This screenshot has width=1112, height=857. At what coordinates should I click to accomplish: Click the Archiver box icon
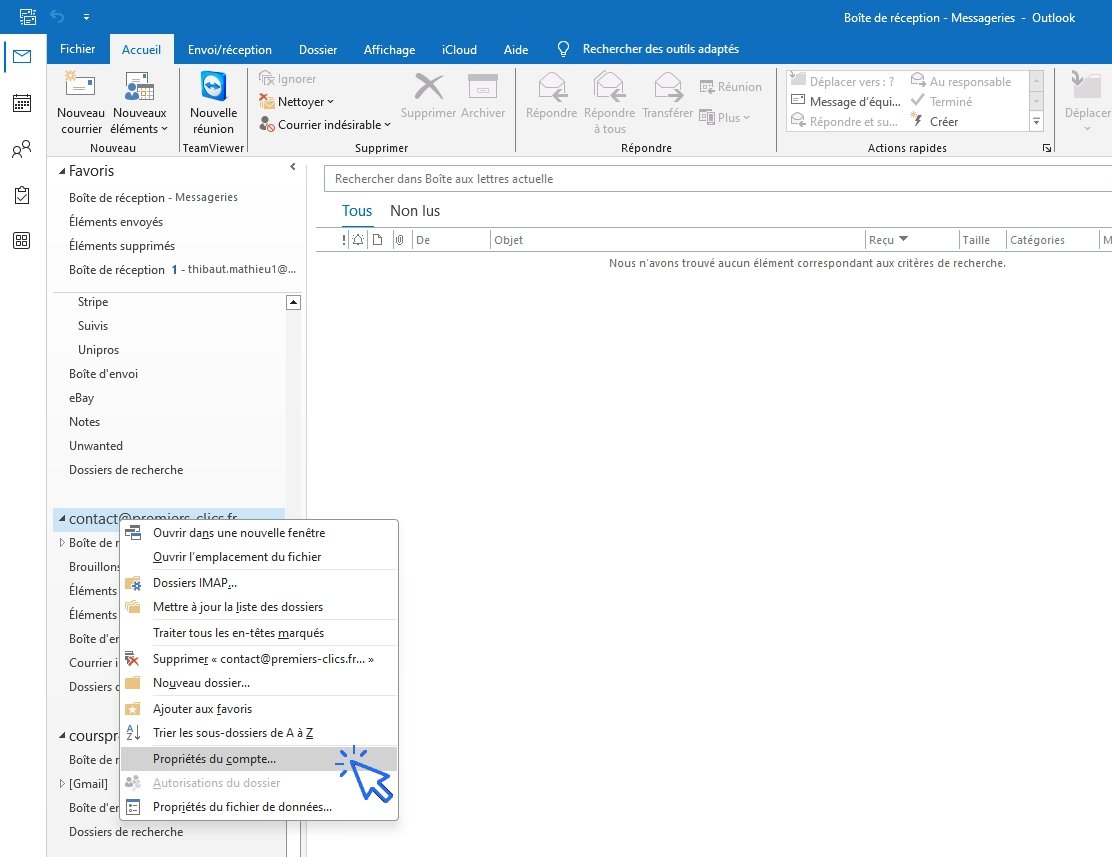(482, 87)
